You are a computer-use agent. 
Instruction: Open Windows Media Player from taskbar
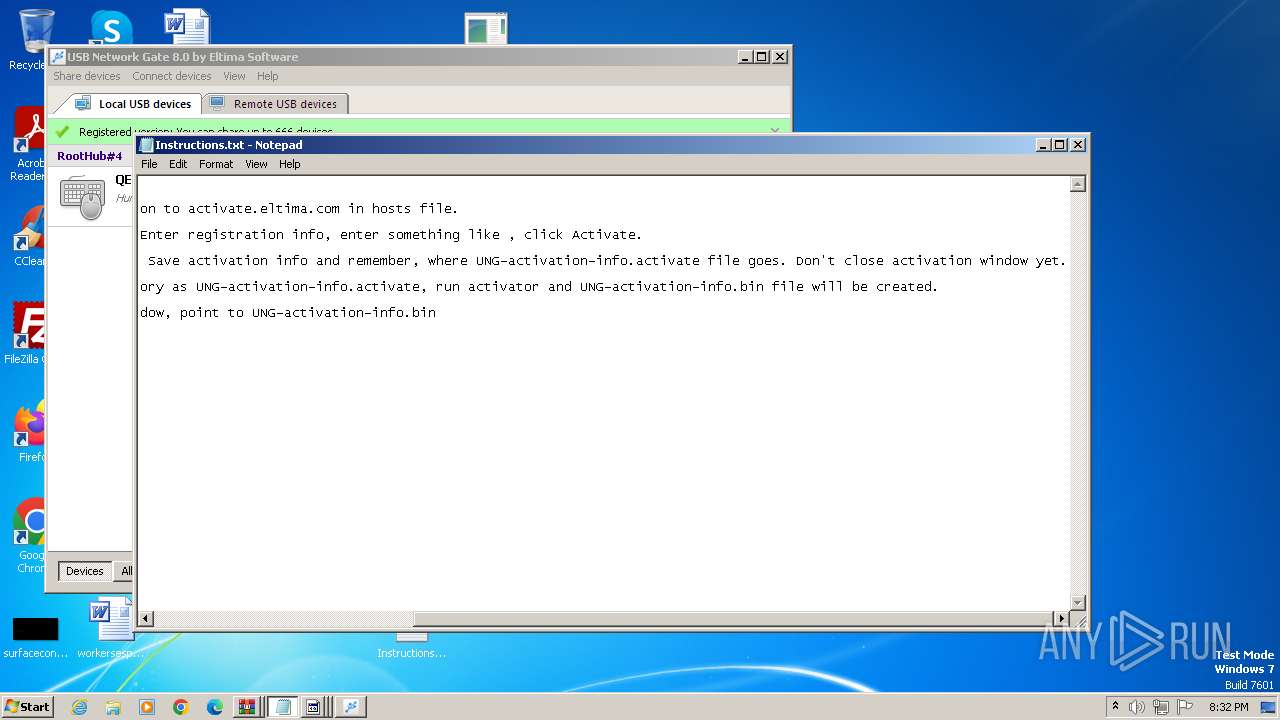[147, 707]
